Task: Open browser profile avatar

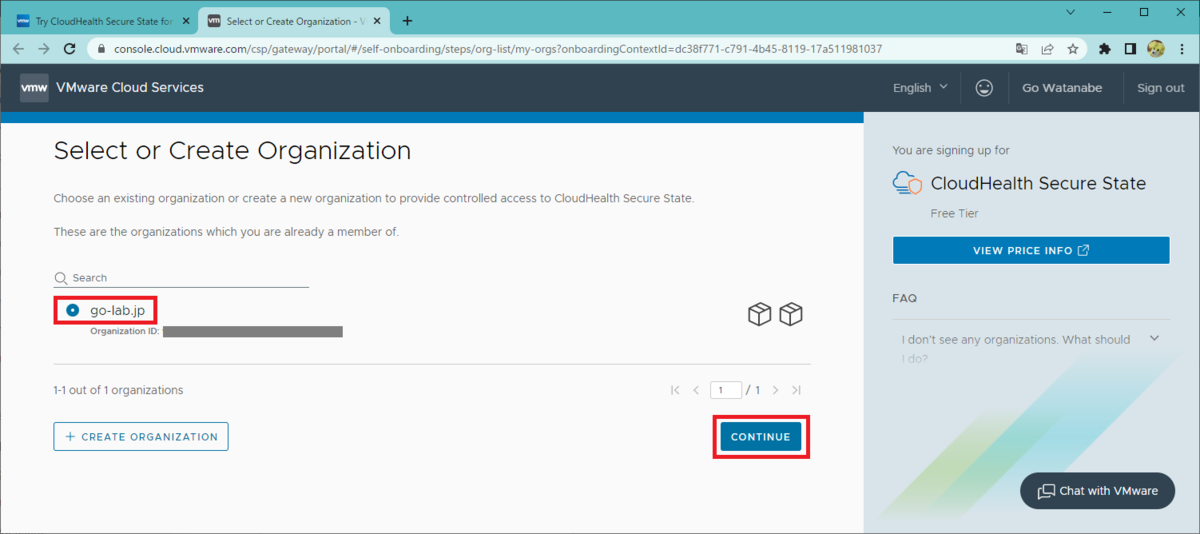Action: [x=1156, y=48]
